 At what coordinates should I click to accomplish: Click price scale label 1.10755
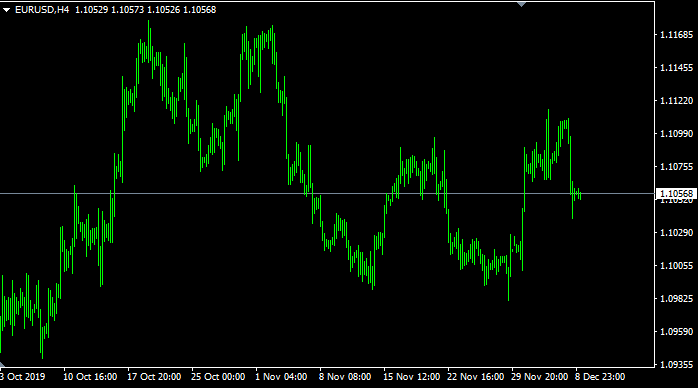pyautogui.click(x=677, y=167)
